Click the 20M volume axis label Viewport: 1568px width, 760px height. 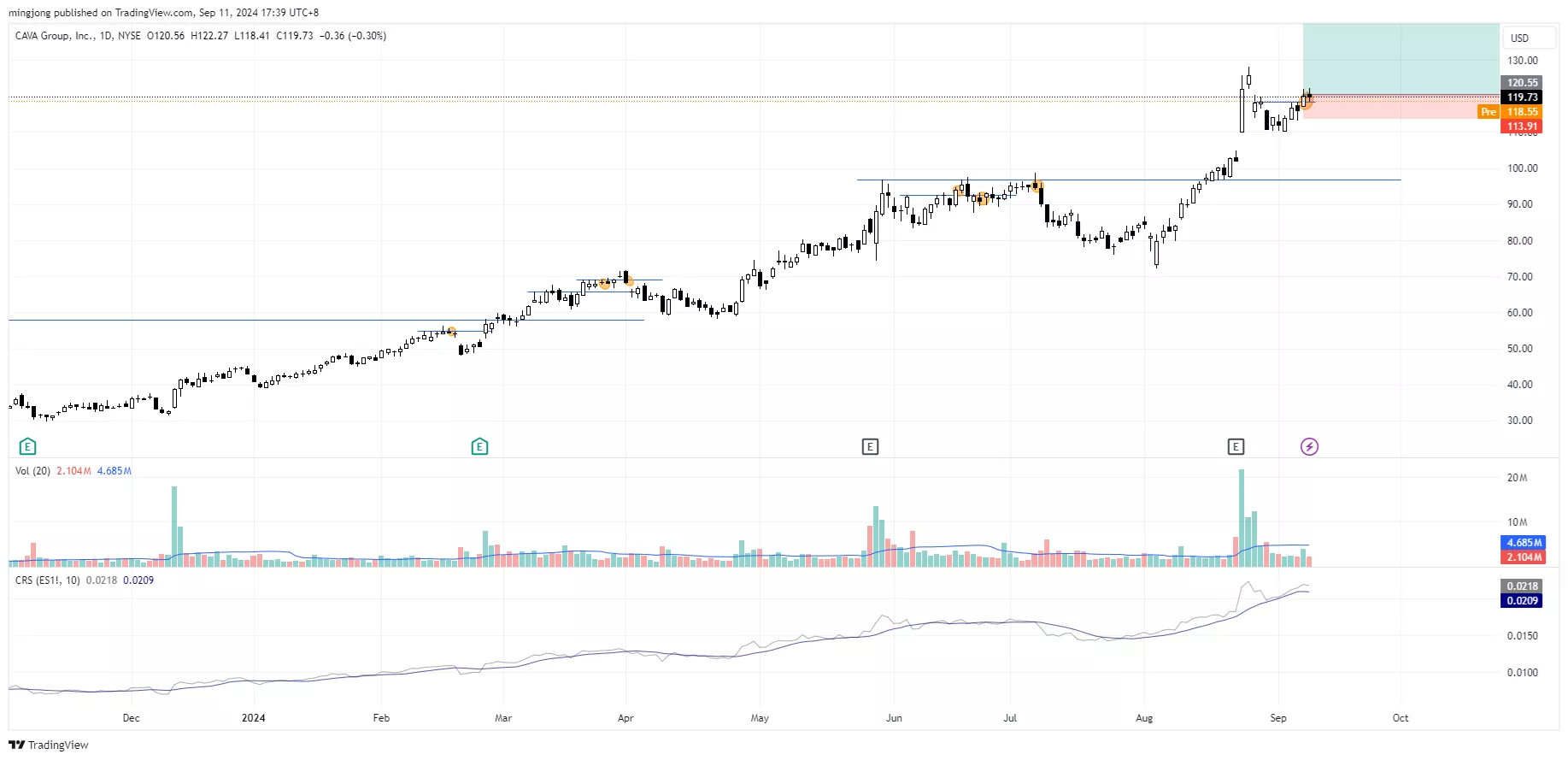point(1517,478)
